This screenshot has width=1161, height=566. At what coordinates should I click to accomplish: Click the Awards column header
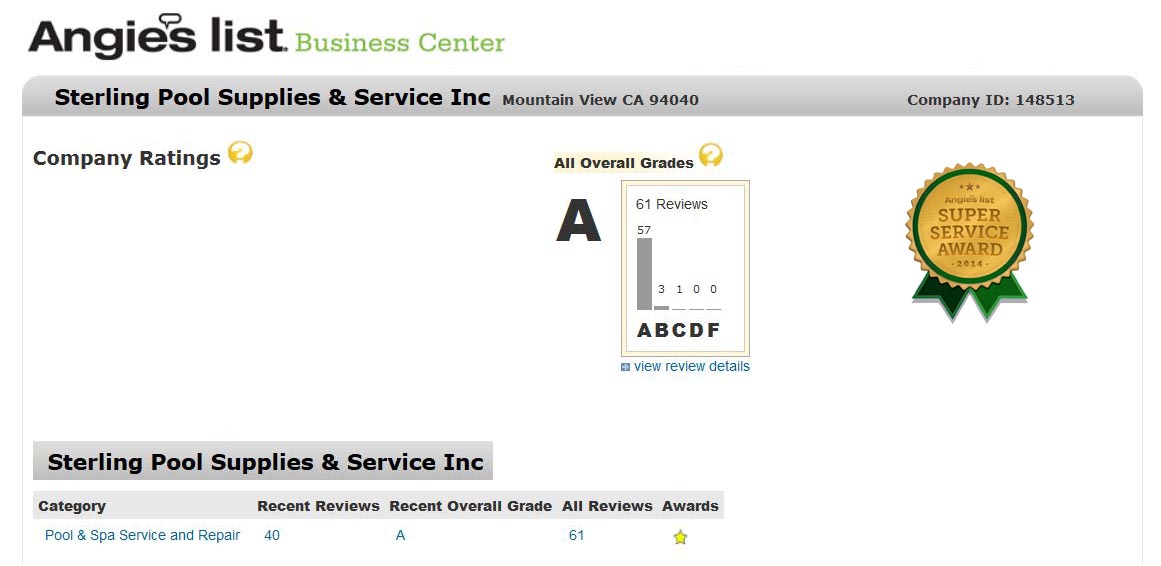[x=690, y=506]
